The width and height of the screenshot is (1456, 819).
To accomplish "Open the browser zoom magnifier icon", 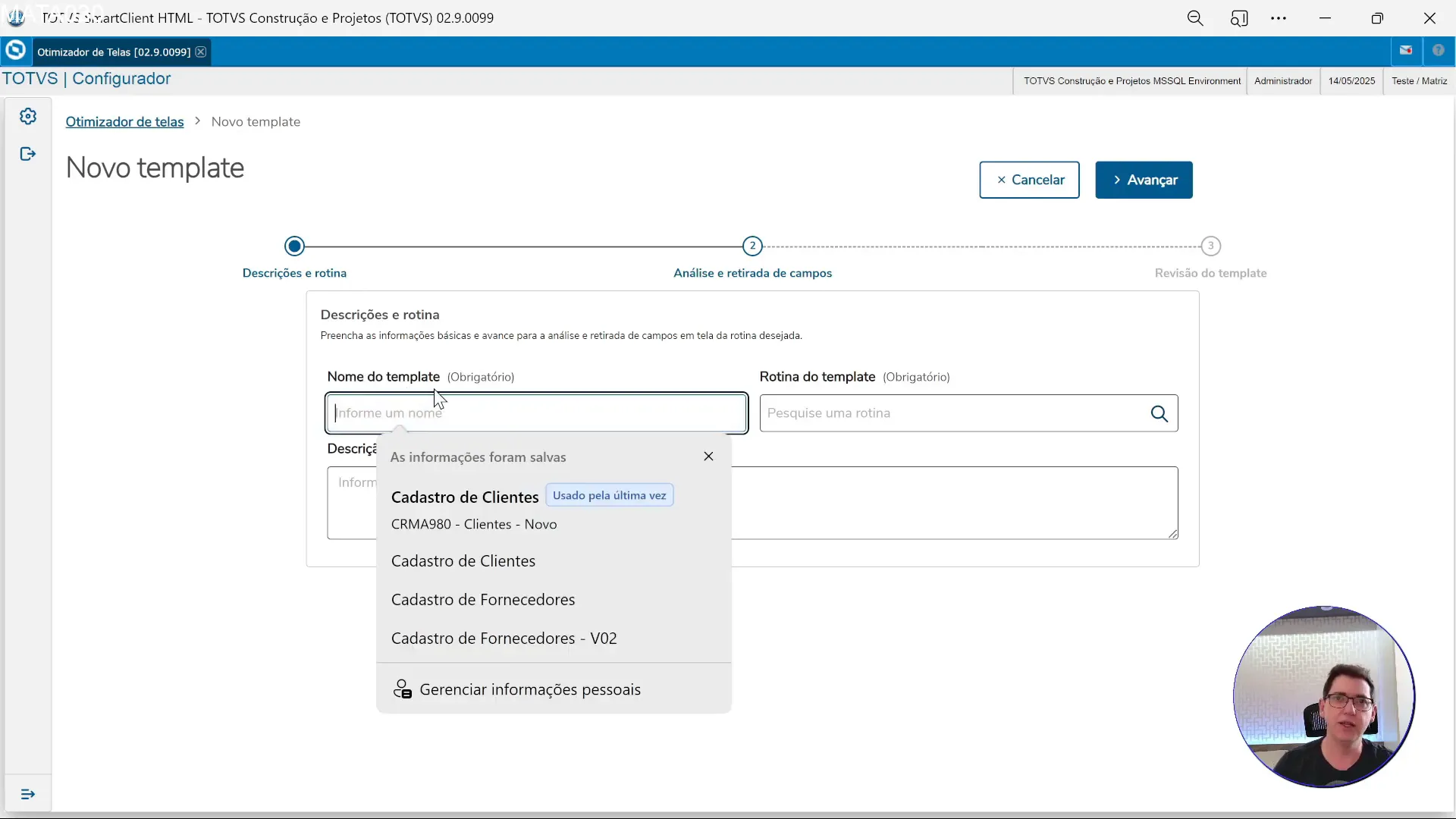I will point(1195,18).
